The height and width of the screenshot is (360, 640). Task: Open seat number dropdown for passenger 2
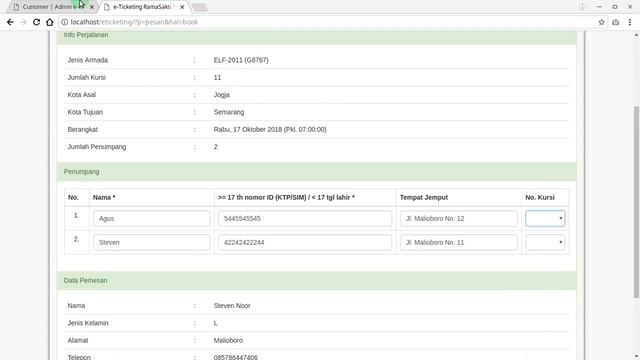click(545, 242)
